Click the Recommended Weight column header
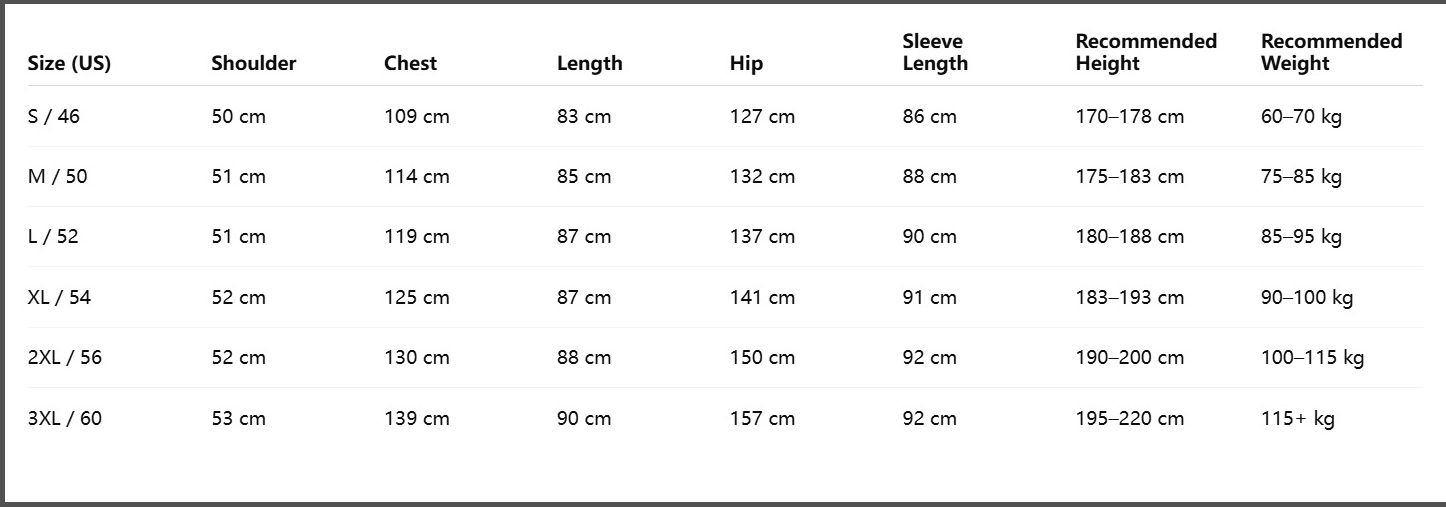This screenshot has width=1446, height=507. coord(1331,52)
